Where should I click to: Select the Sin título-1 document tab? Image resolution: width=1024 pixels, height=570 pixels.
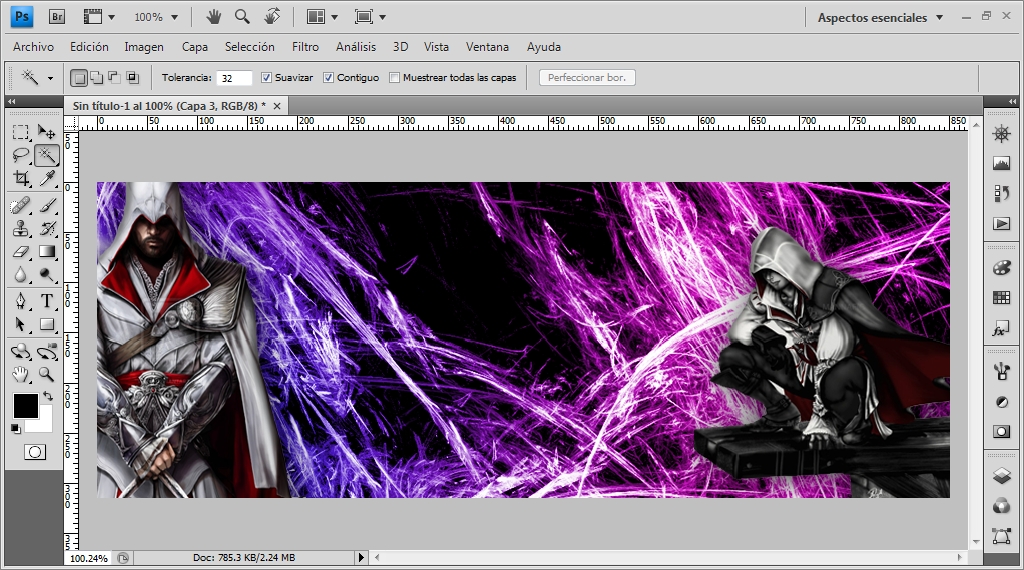pos(169,106)
